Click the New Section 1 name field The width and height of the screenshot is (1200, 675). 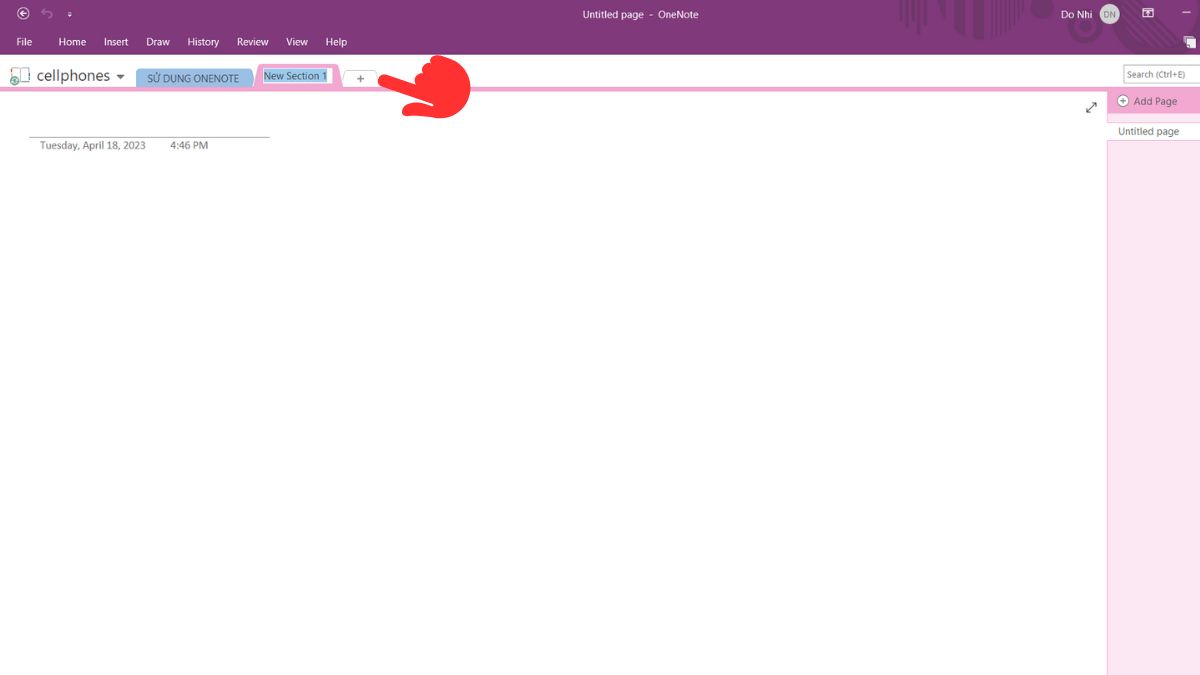pos(296,76)
